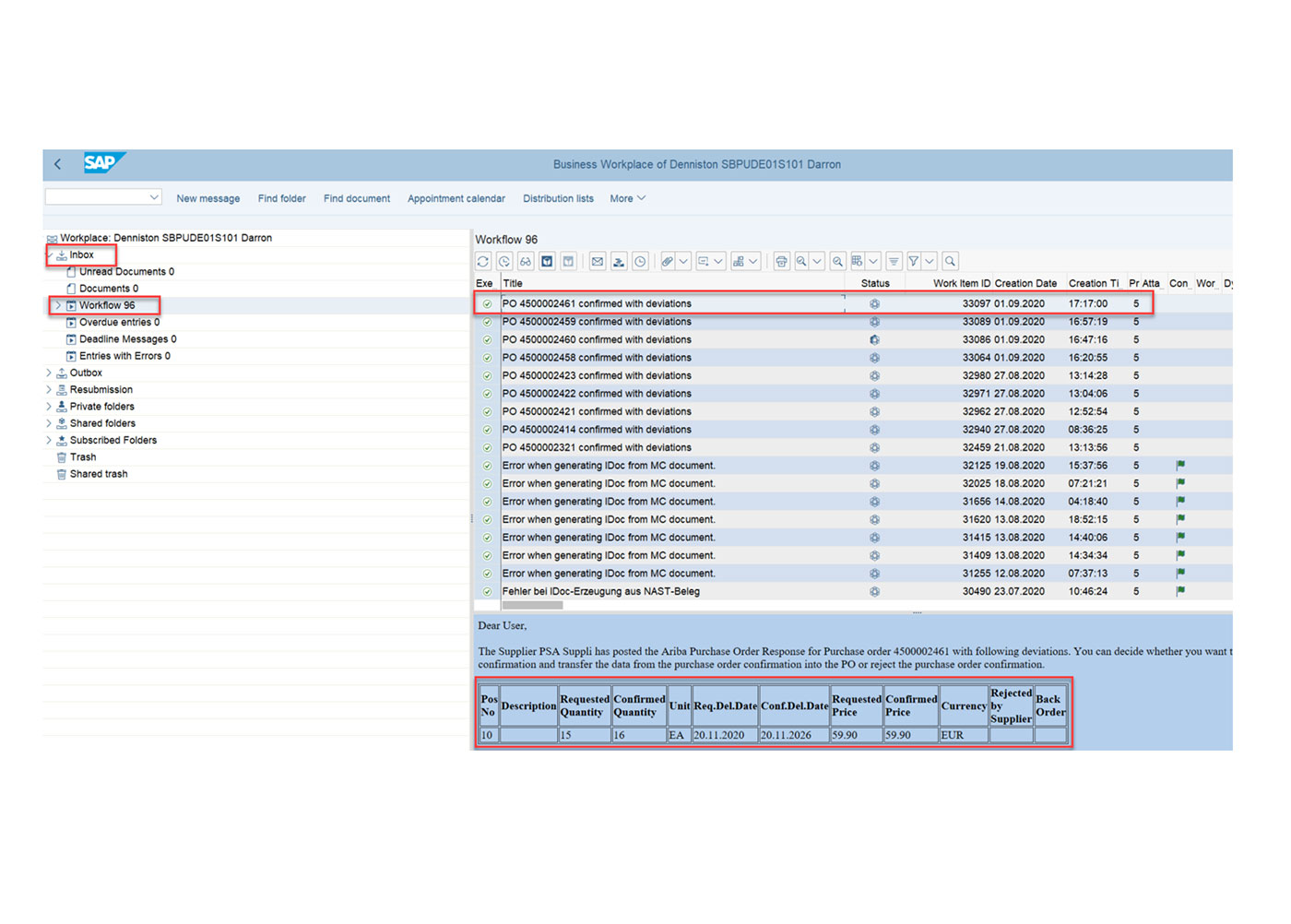Viewport: 1291px width, 924px height.
Task: Apply a filter with the funnel icon
Action: click(x=914, y=261)
